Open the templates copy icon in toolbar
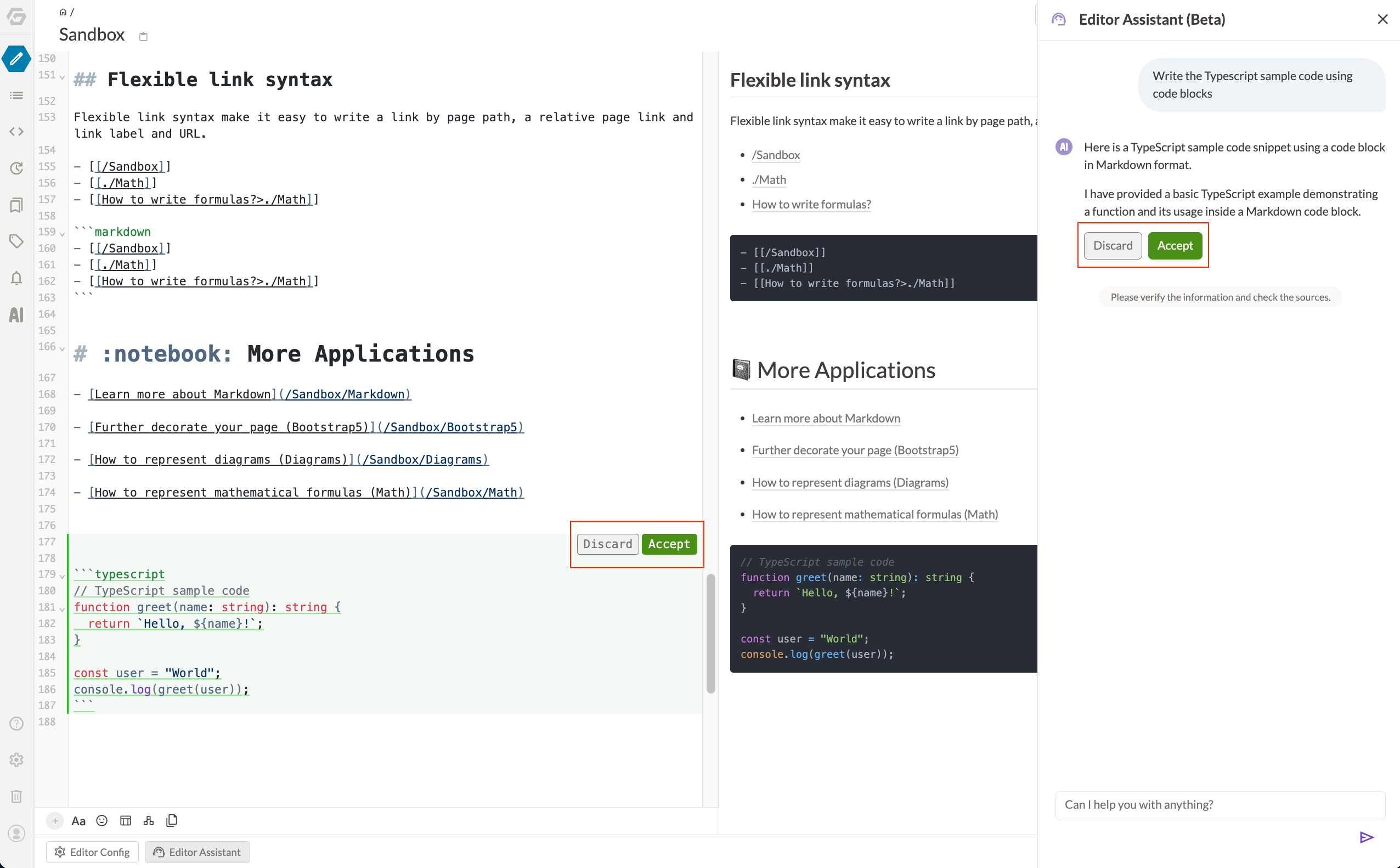The height and width of the screenshot is (868, 1400). 172,820
